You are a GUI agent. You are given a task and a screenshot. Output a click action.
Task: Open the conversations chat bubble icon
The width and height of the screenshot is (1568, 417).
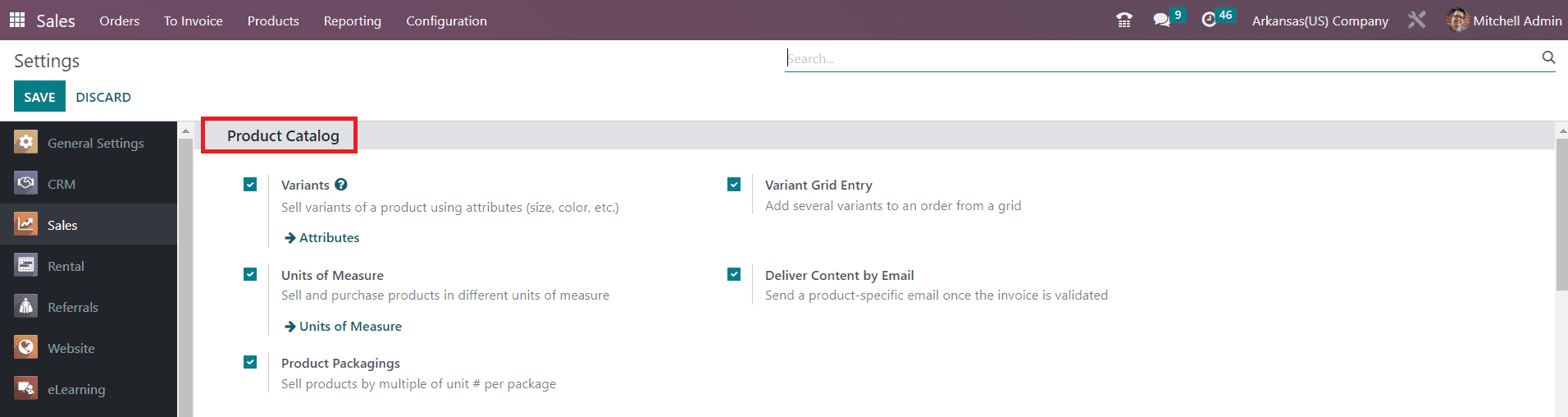click(x=1161, y=21)
